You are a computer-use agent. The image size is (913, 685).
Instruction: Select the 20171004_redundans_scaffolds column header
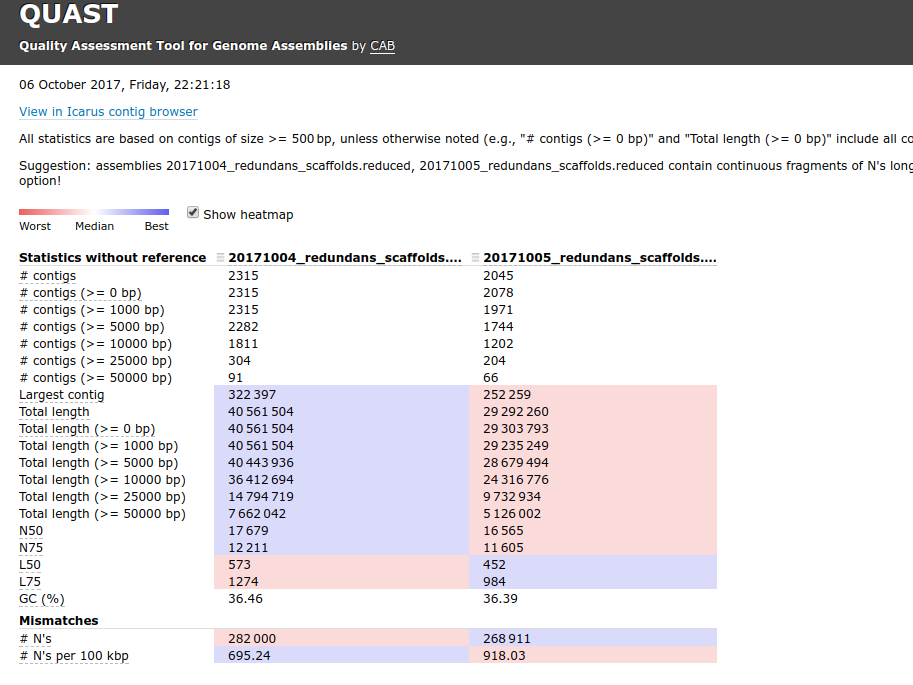pos(345,258)
